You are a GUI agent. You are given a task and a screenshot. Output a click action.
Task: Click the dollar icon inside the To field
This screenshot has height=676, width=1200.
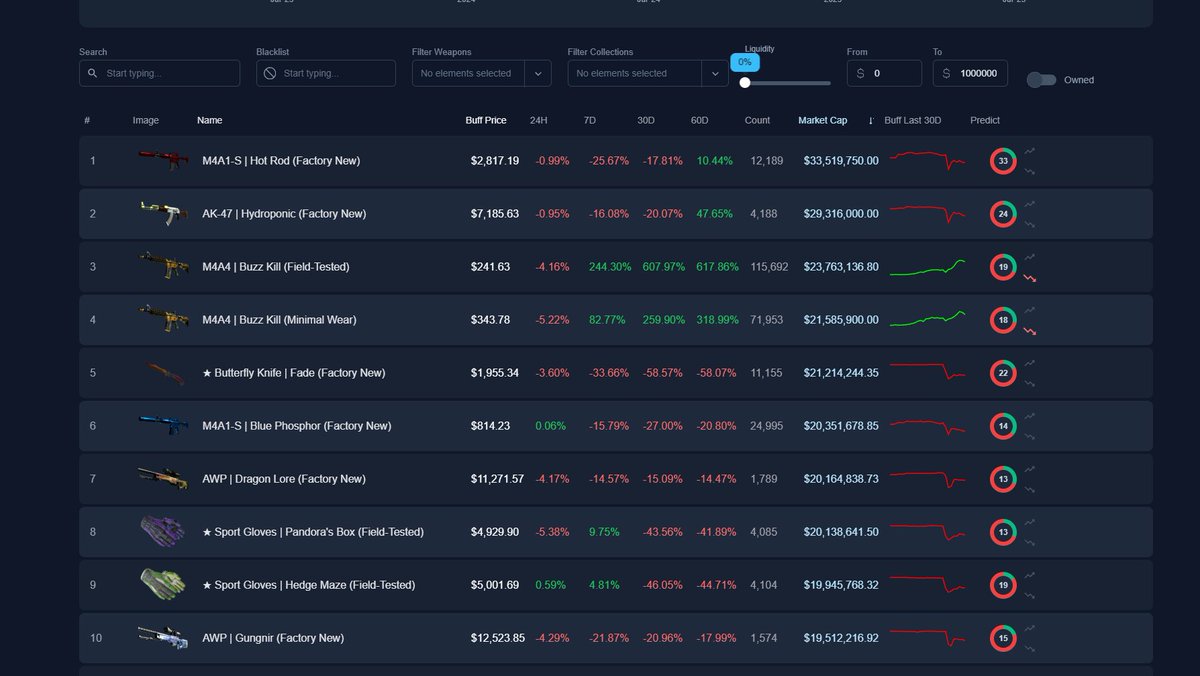pyautogui.click(x=944, y=73)
